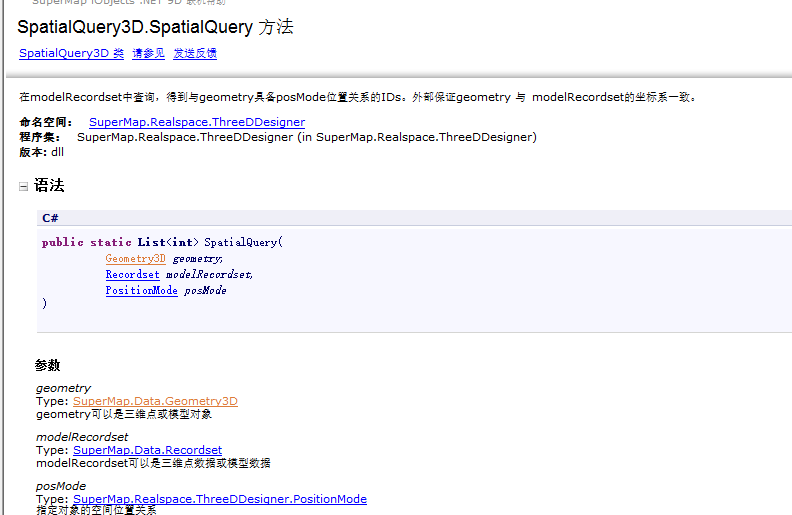Click the 指定对象的空间位置关系 description

click(96, 510)
